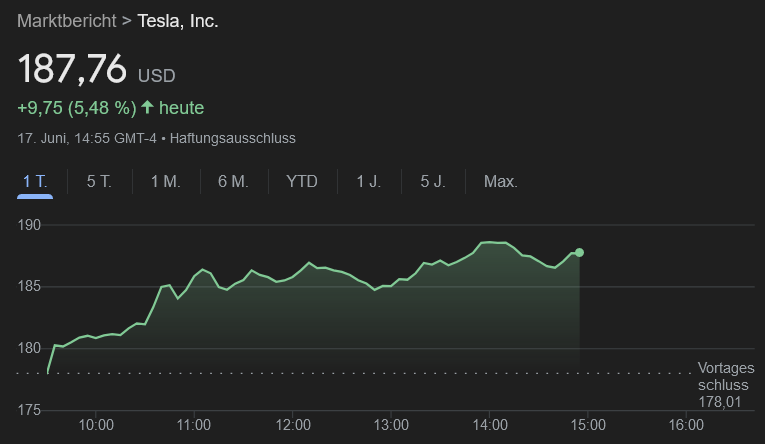Click the 11:00 x-axis label
765x444 pixels.
(x=194, y=425)
